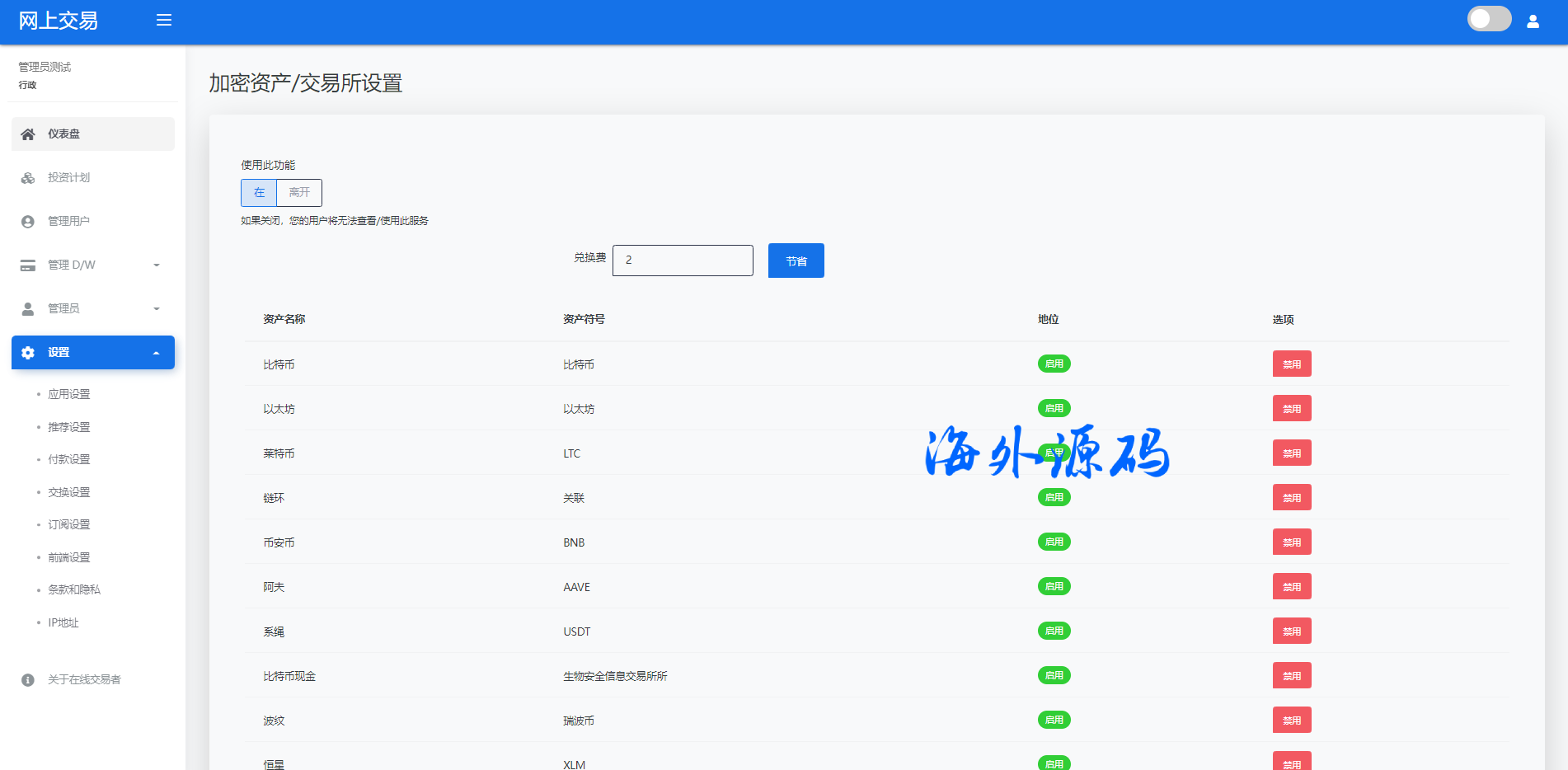The image size is (1568, 770).
Task: Click the red 禁用 button for USDT
Action: 1291,631
